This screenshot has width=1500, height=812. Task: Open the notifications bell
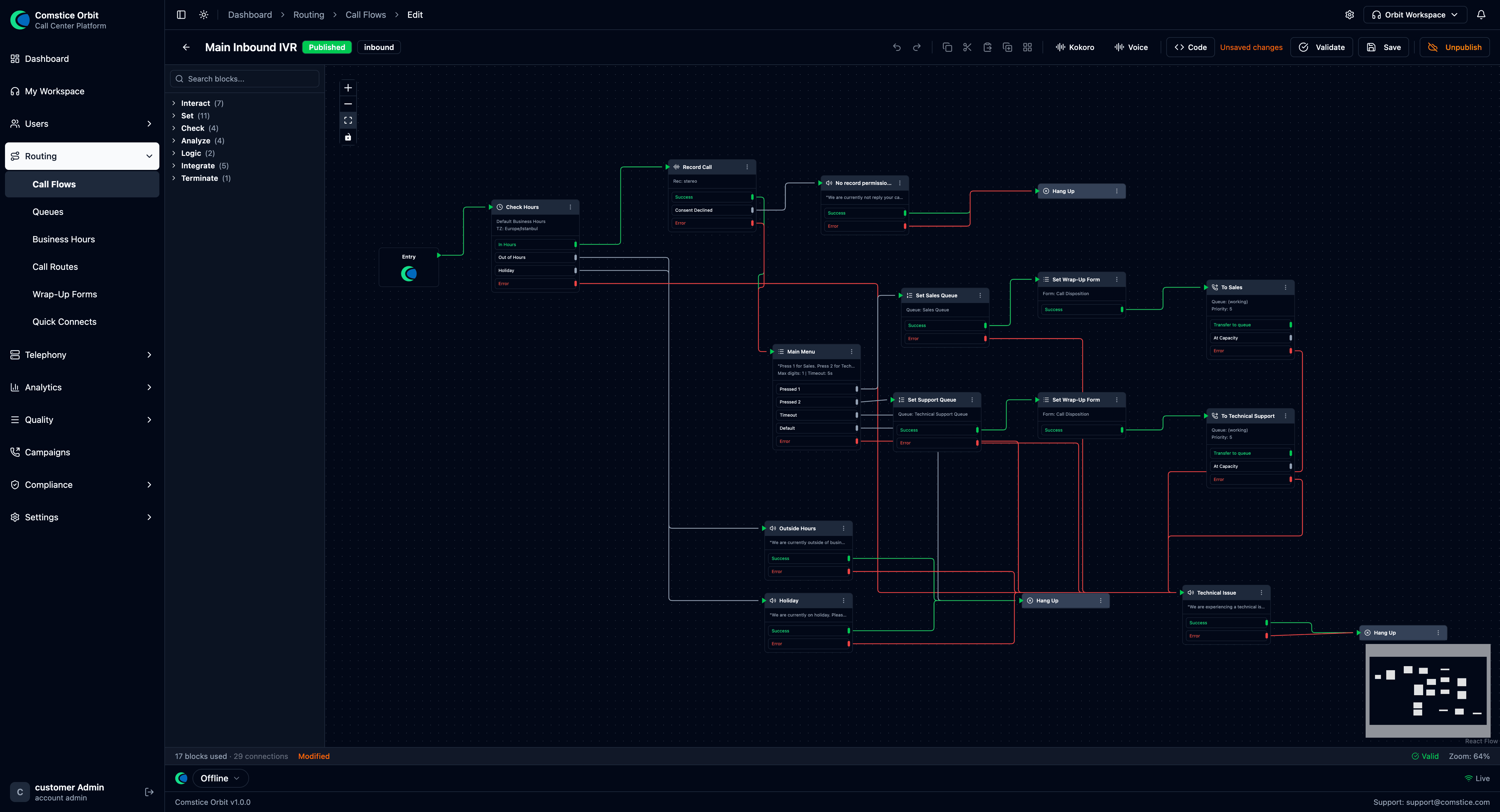pos(1481,15)
